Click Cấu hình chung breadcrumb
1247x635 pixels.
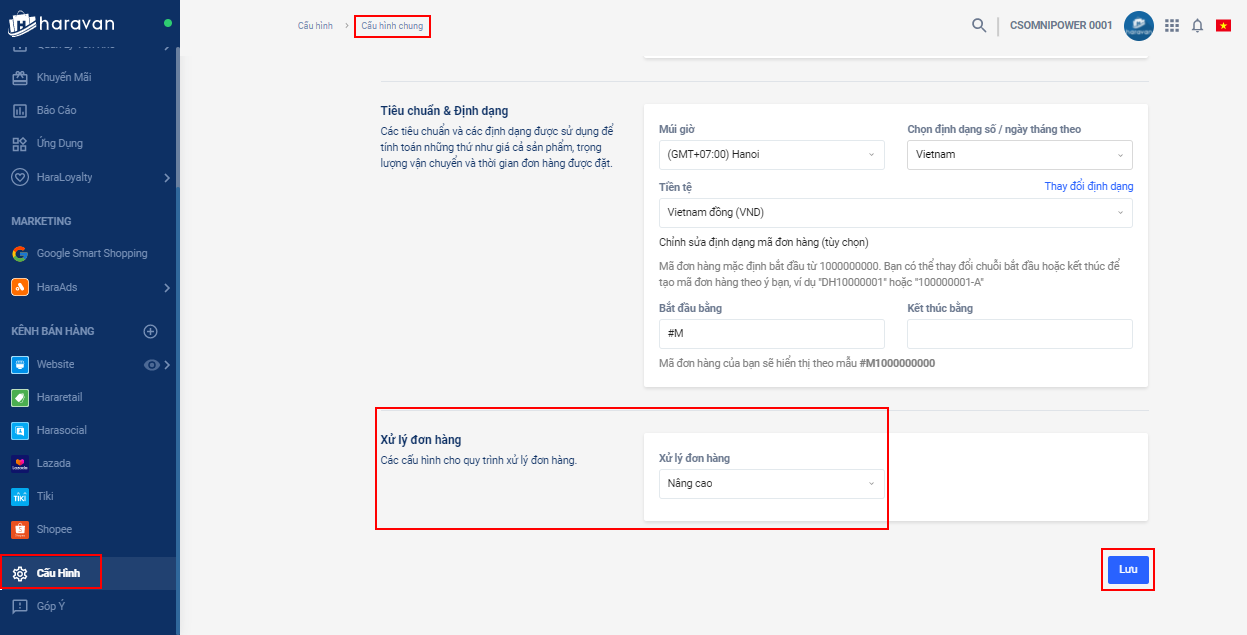tap(392, 26)
